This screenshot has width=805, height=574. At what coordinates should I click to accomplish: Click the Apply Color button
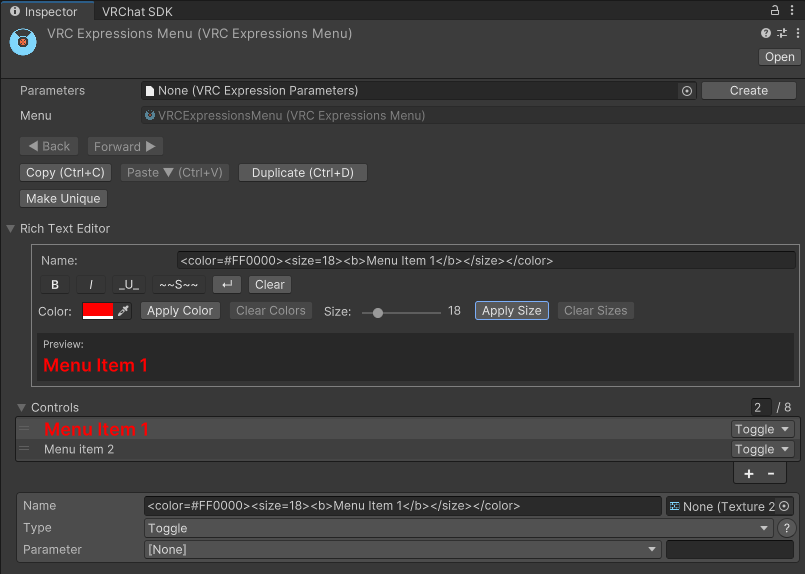180,311
